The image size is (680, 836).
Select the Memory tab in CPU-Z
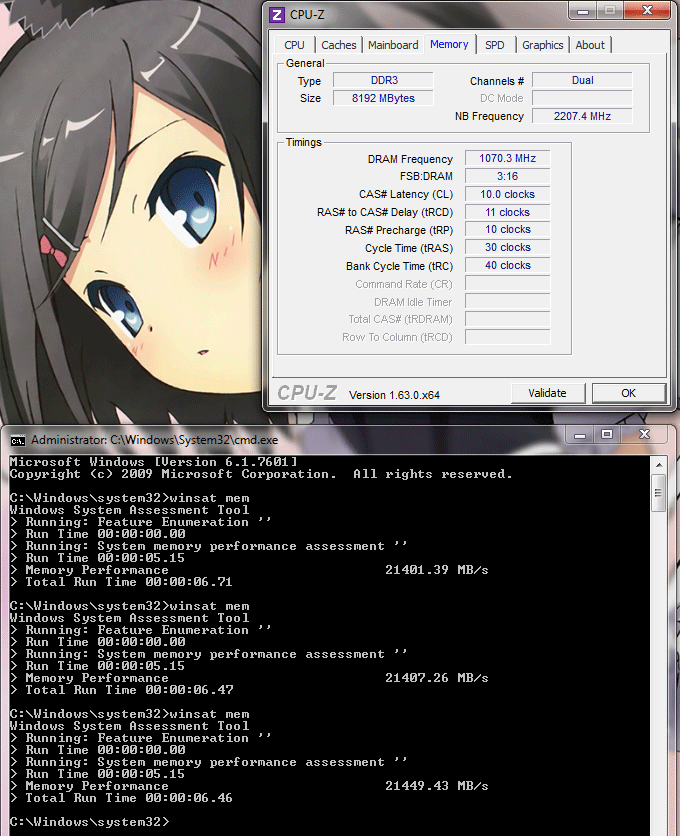point(449,44)
